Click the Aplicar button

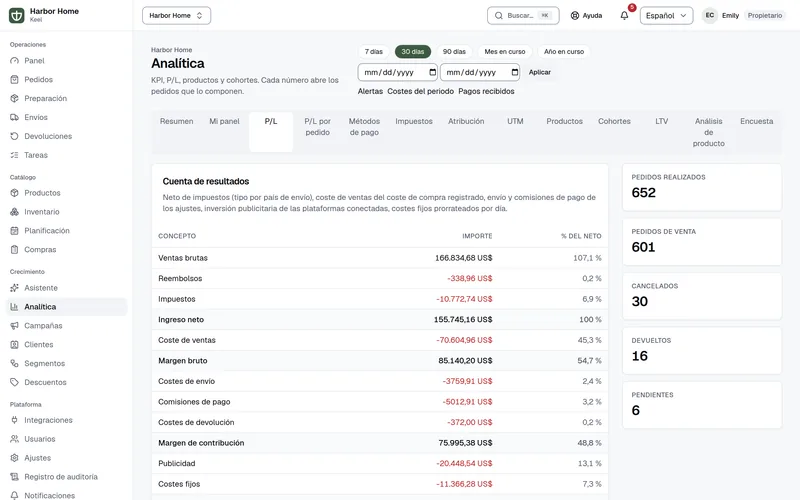(x=539, y=72)
